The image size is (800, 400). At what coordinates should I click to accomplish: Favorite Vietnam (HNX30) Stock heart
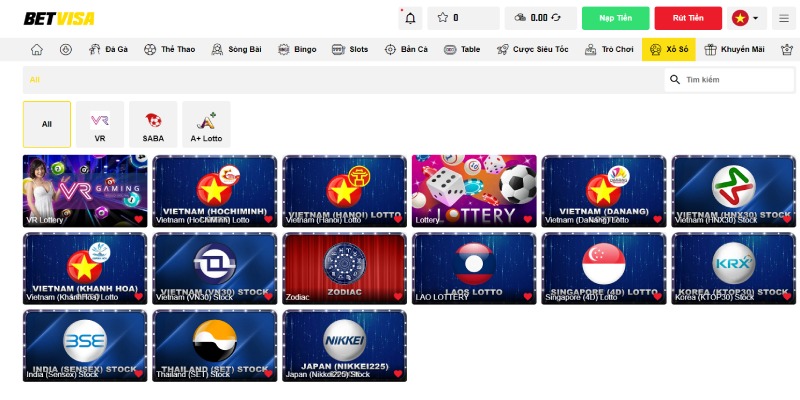coord(787,219)
